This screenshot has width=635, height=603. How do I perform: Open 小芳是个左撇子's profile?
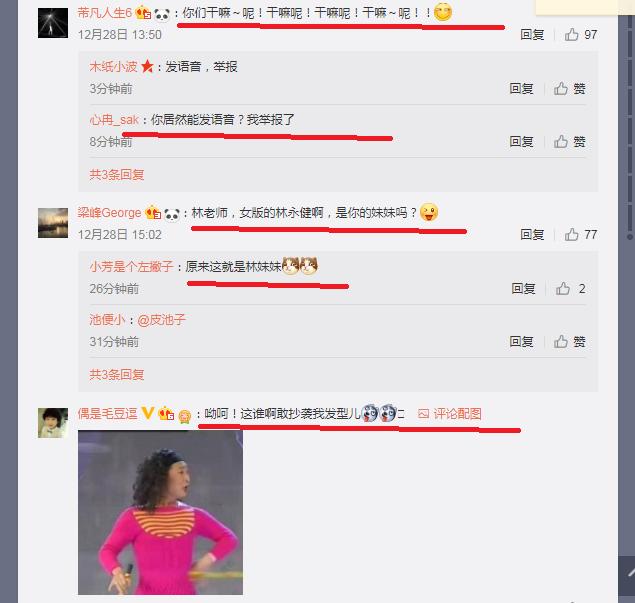[x=131, y=266]
